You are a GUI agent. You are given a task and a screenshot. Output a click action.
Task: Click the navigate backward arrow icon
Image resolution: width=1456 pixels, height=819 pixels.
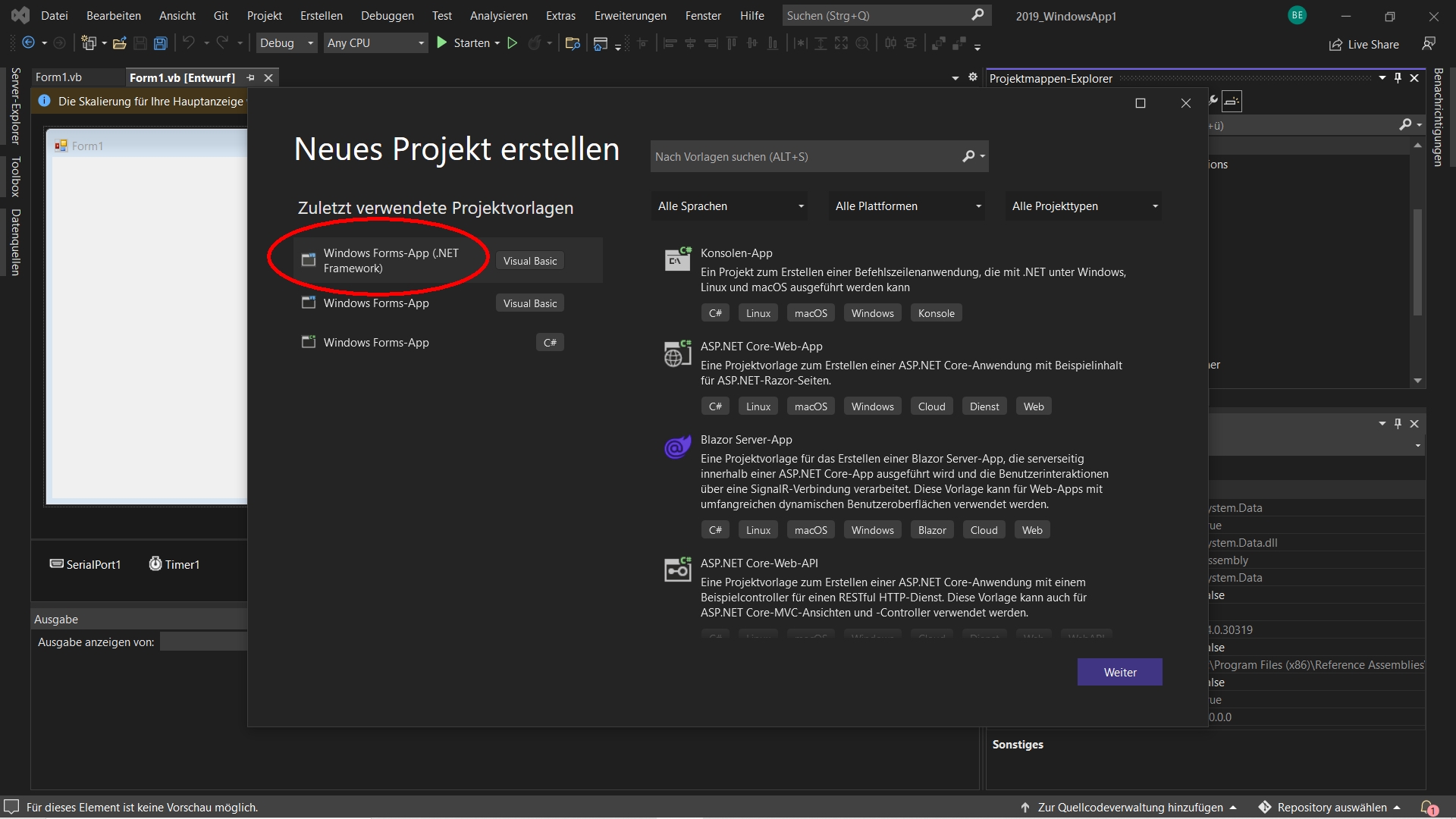[x=28, y=43]
